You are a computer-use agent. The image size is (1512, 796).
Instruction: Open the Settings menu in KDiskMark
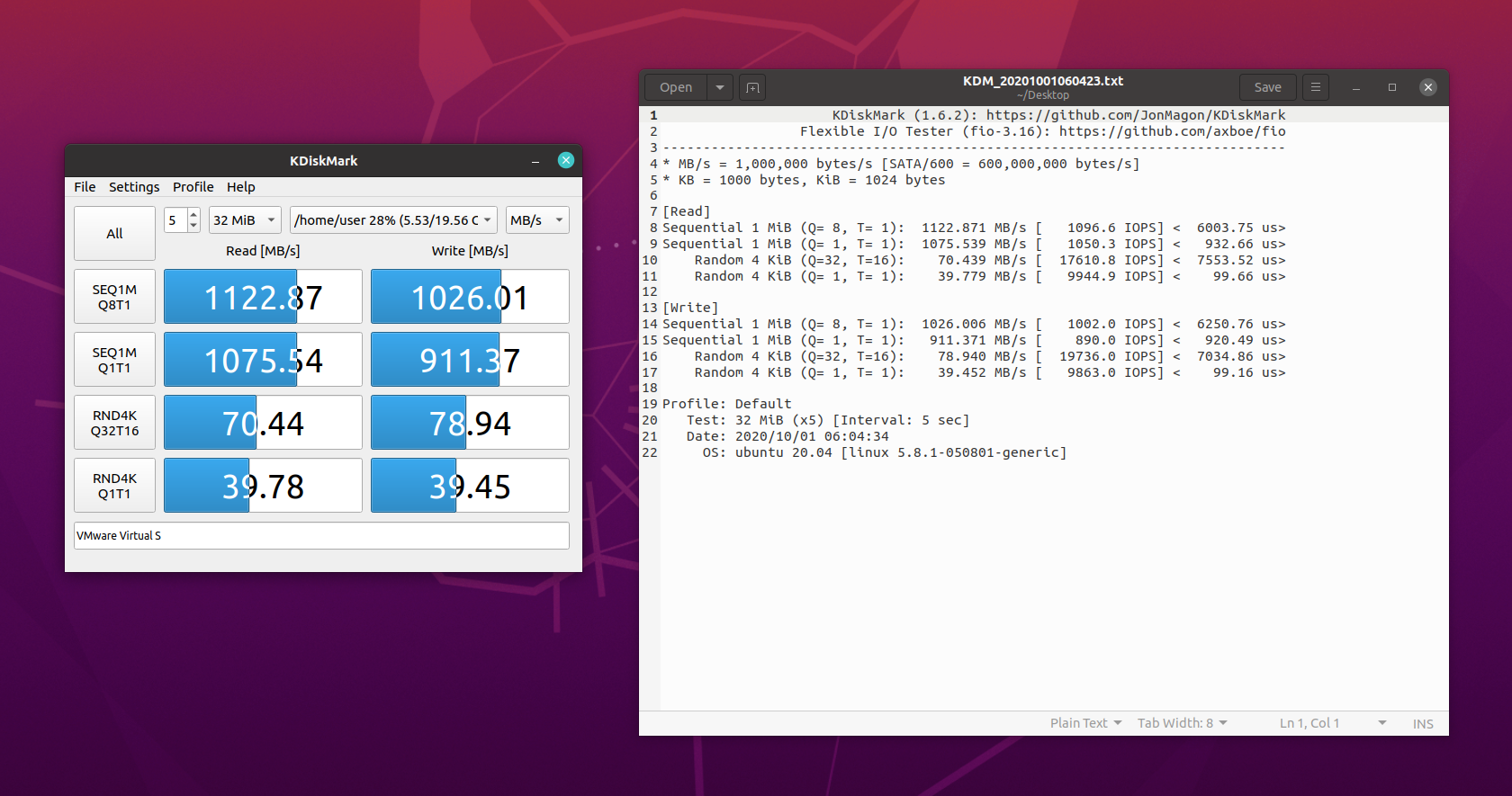pos(134,187)
